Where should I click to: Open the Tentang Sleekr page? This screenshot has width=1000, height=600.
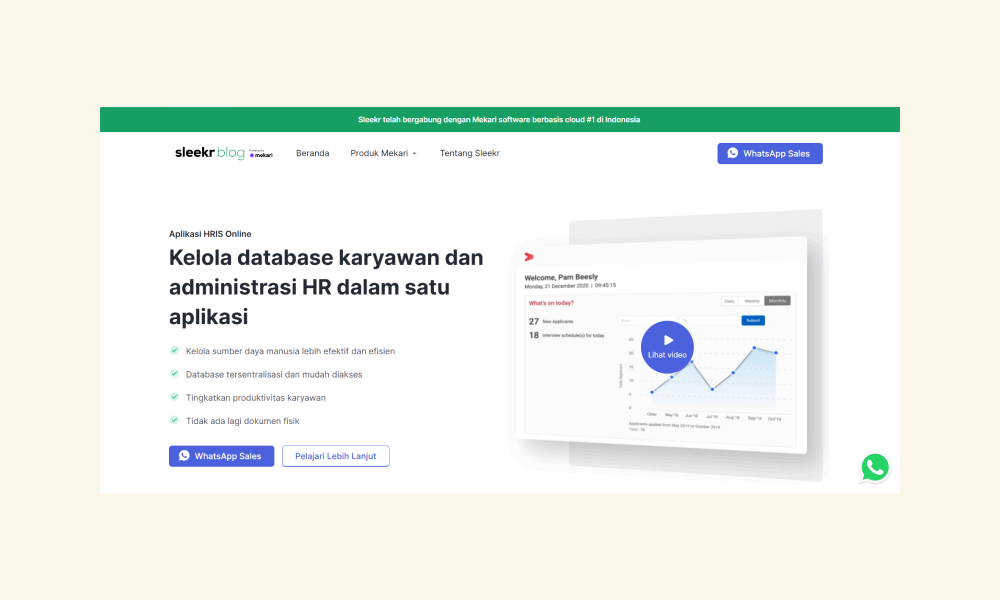469,153
